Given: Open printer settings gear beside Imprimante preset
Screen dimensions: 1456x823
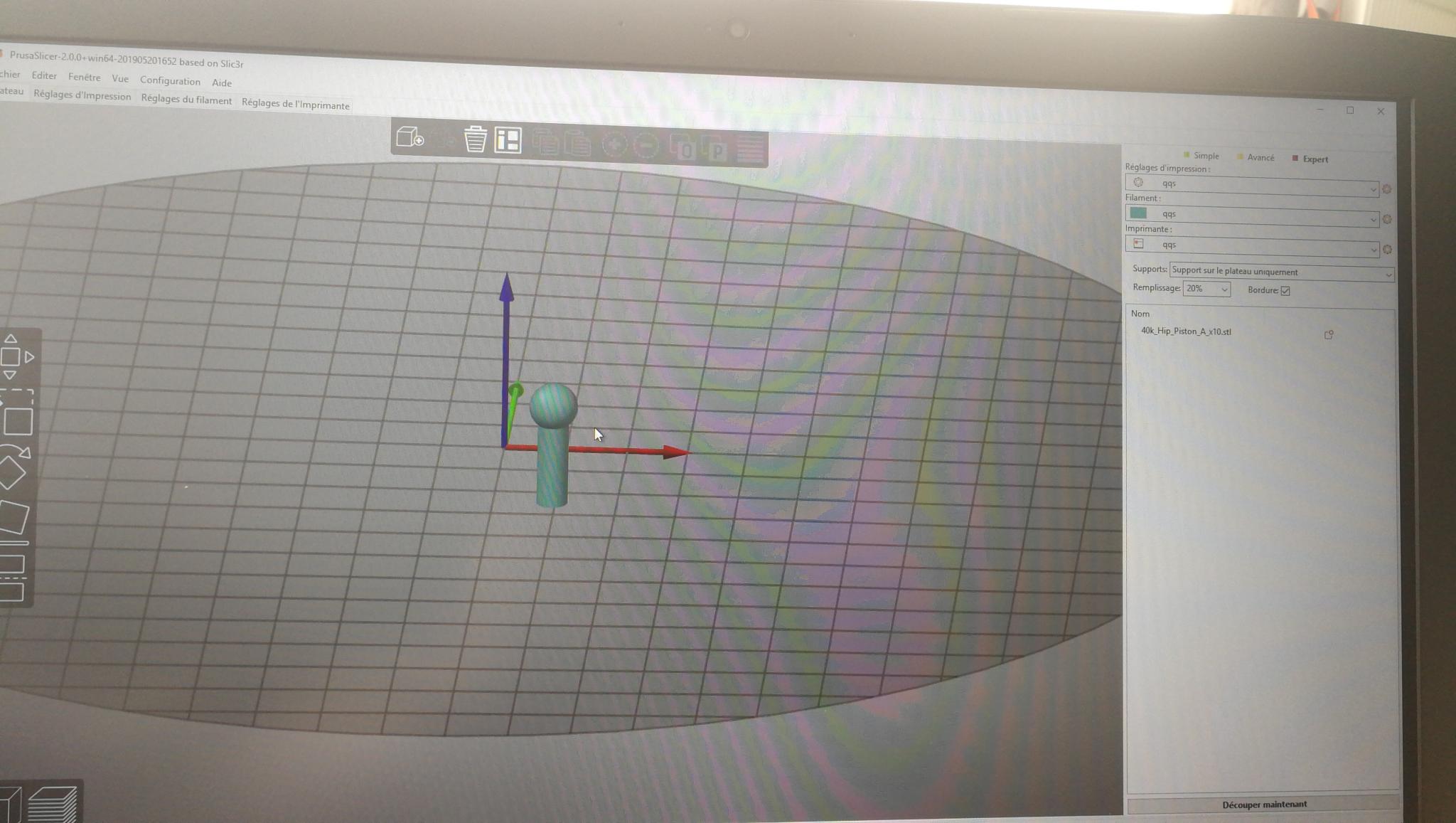Looking at the screenshot, I should [1387, 250].
